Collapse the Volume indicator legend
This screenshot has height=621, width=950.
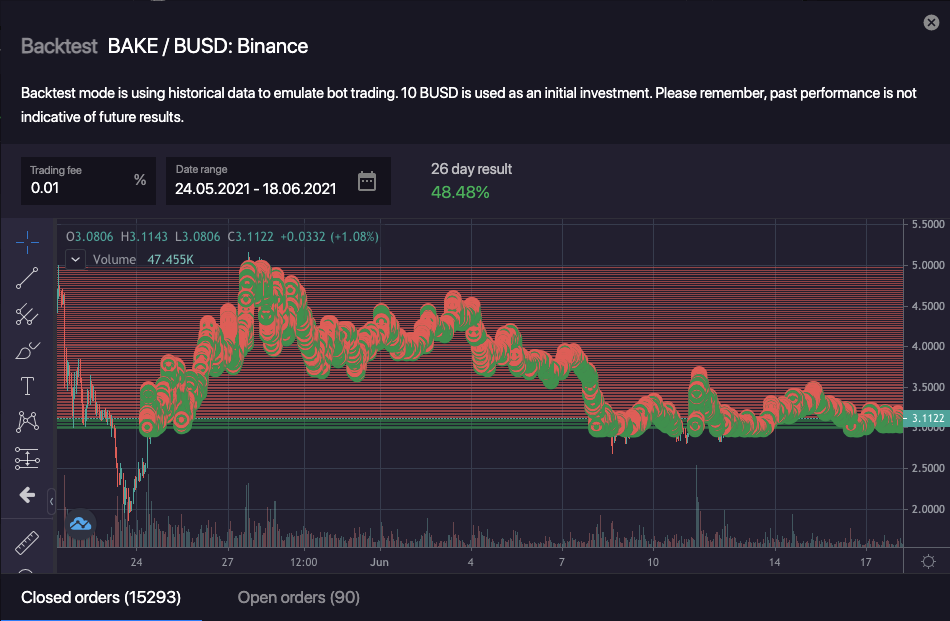[x=75, y=259]
